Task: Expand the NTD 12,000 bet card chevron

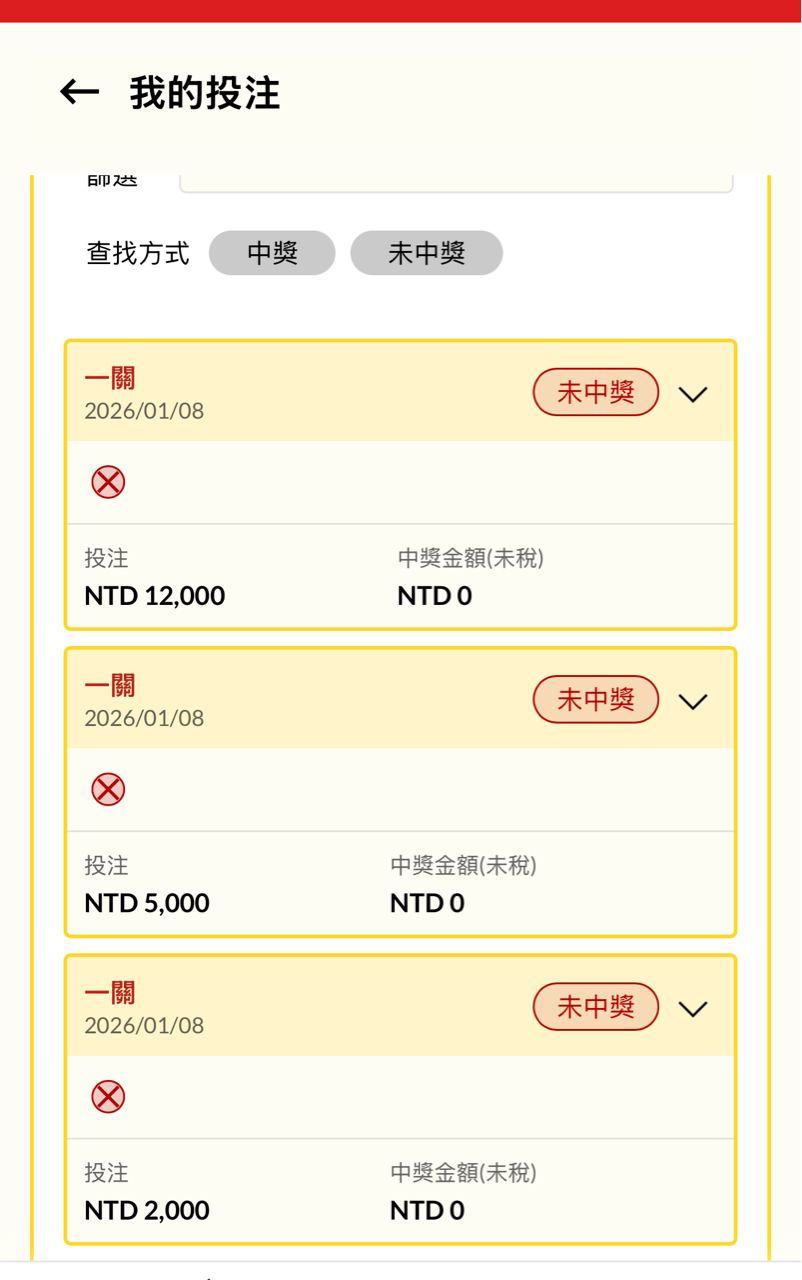Action: pyautogui.click(x=692, y=393)
